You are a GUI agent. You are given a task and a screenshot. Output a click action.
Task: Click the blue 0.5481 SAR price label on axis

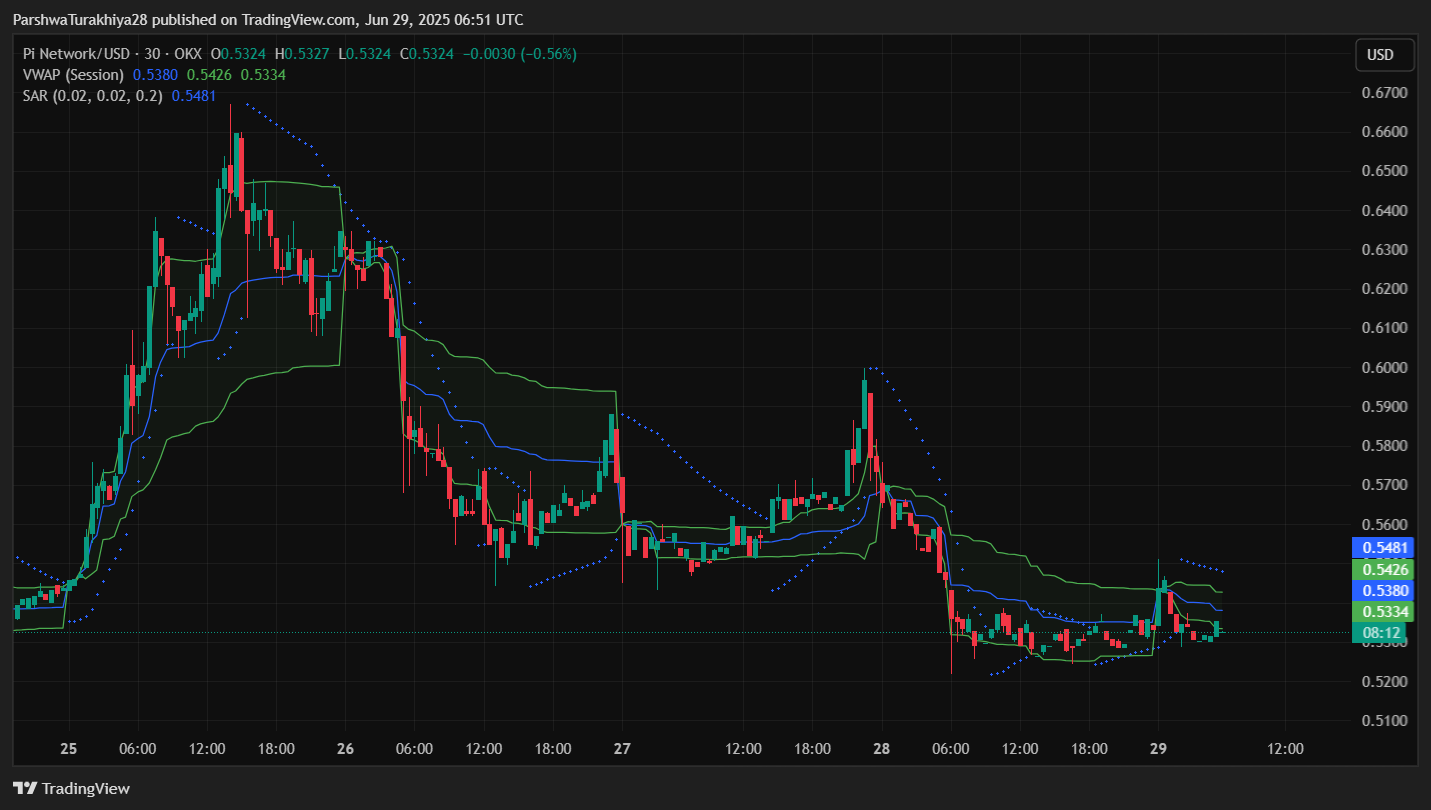click(1382, 548)
